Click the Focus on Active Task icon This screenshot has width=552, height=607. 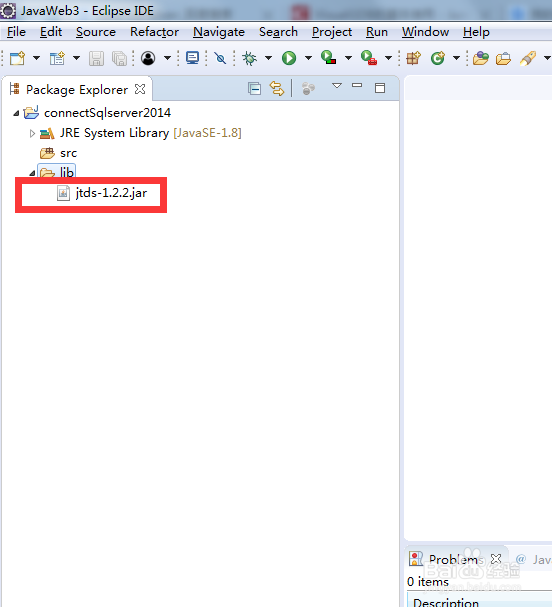tap(309, 89)
